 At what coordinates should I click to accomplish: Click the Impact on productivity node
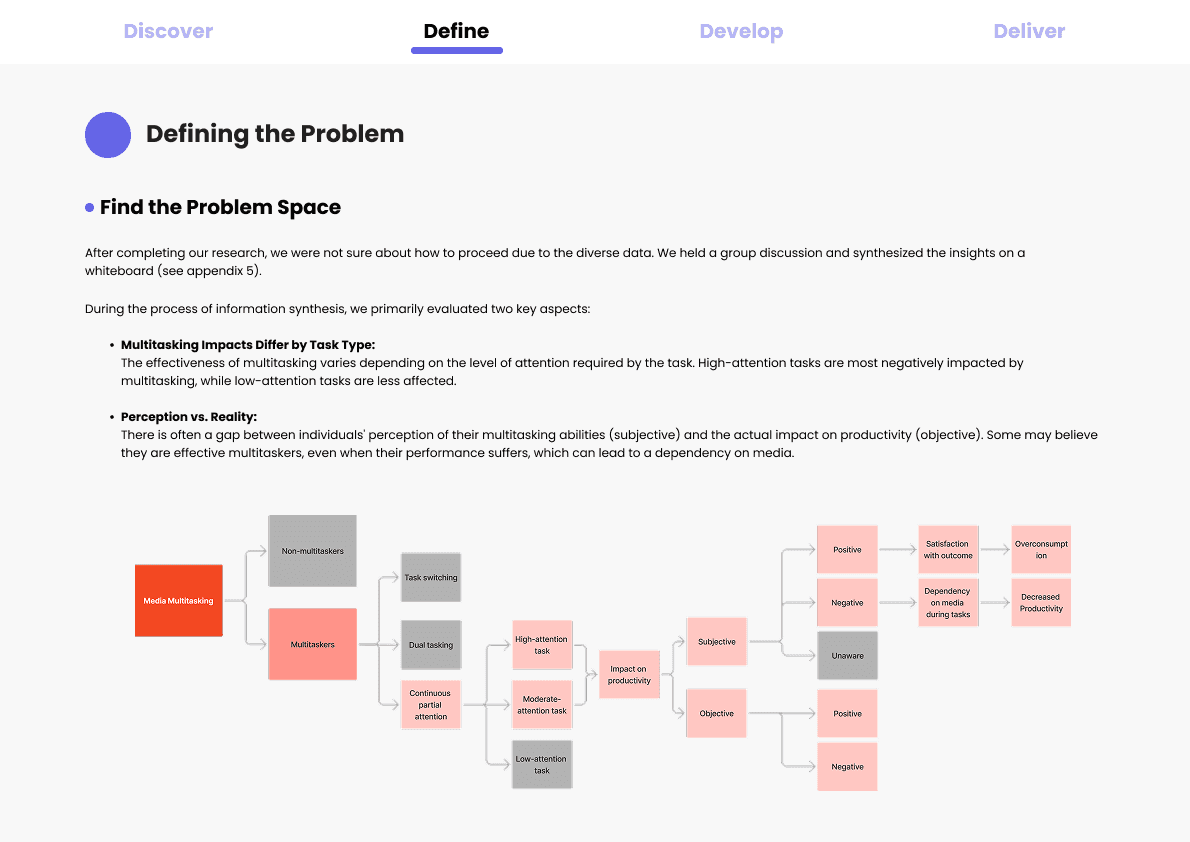click(629, 674)
